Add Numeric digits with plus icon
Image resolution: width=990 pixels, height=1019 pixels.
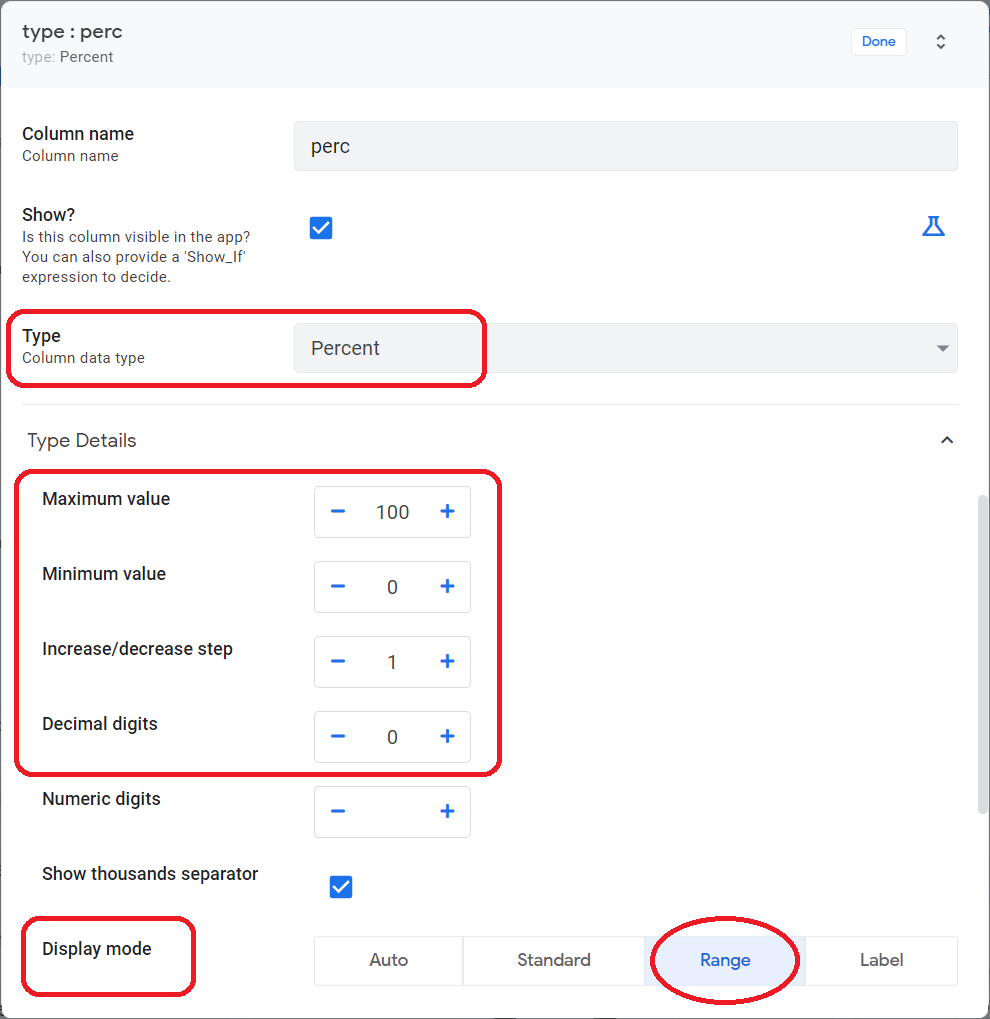click(447, 811)
